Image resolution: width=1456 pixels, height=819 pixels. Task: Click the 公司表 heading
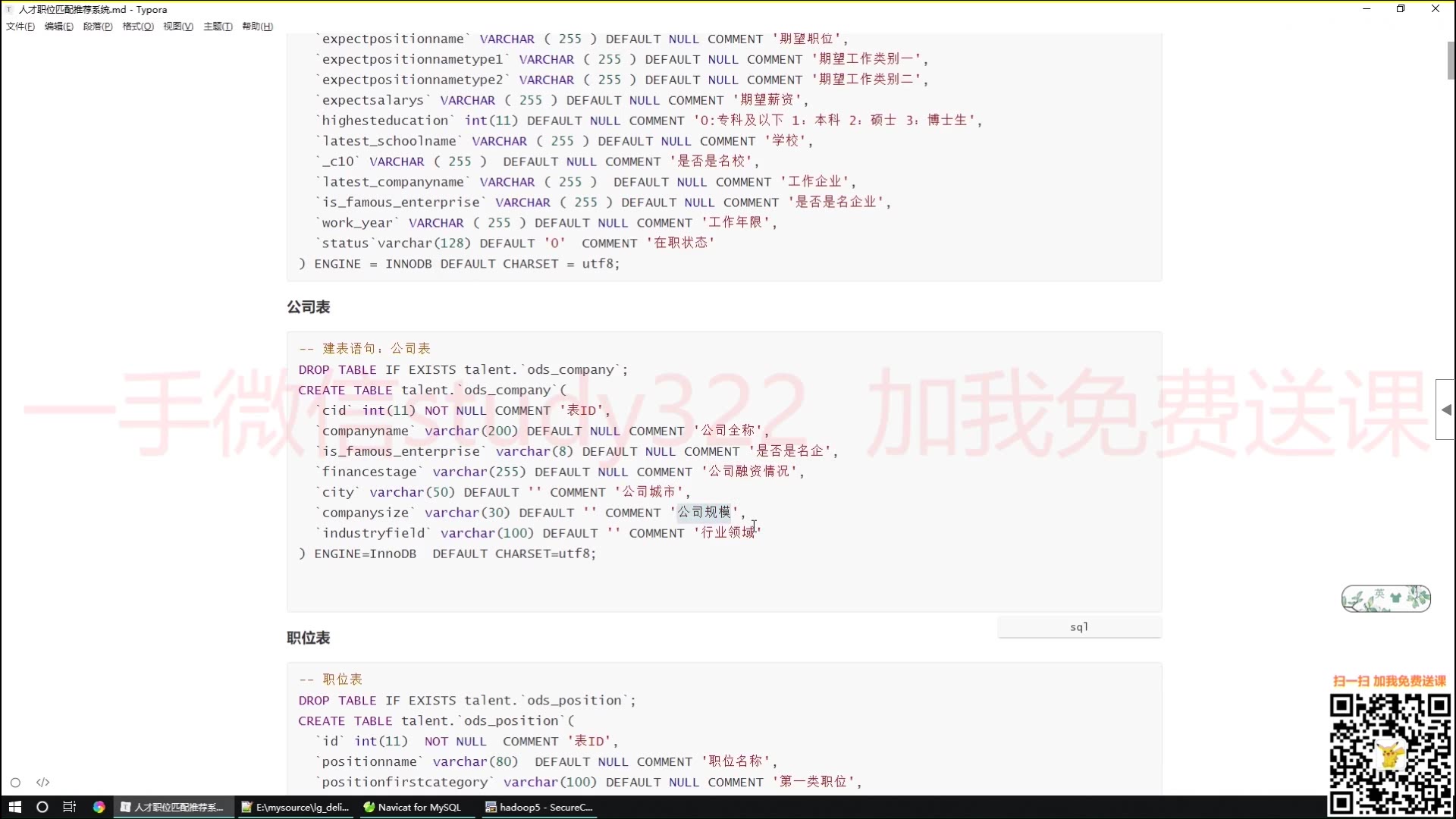[x=308, y=307]
